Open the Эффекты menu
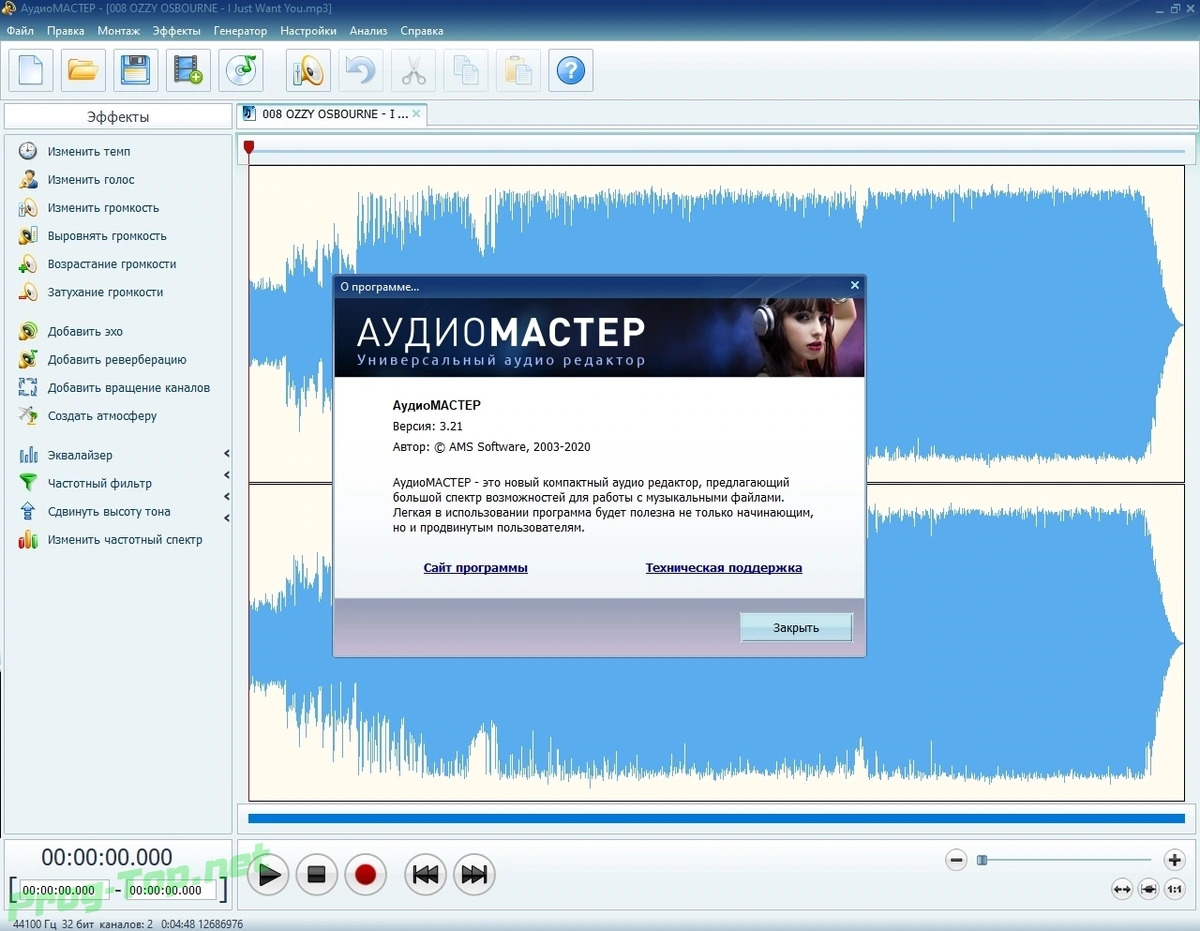This screenshot has width=1200, height=931. (x=177, y=31)
